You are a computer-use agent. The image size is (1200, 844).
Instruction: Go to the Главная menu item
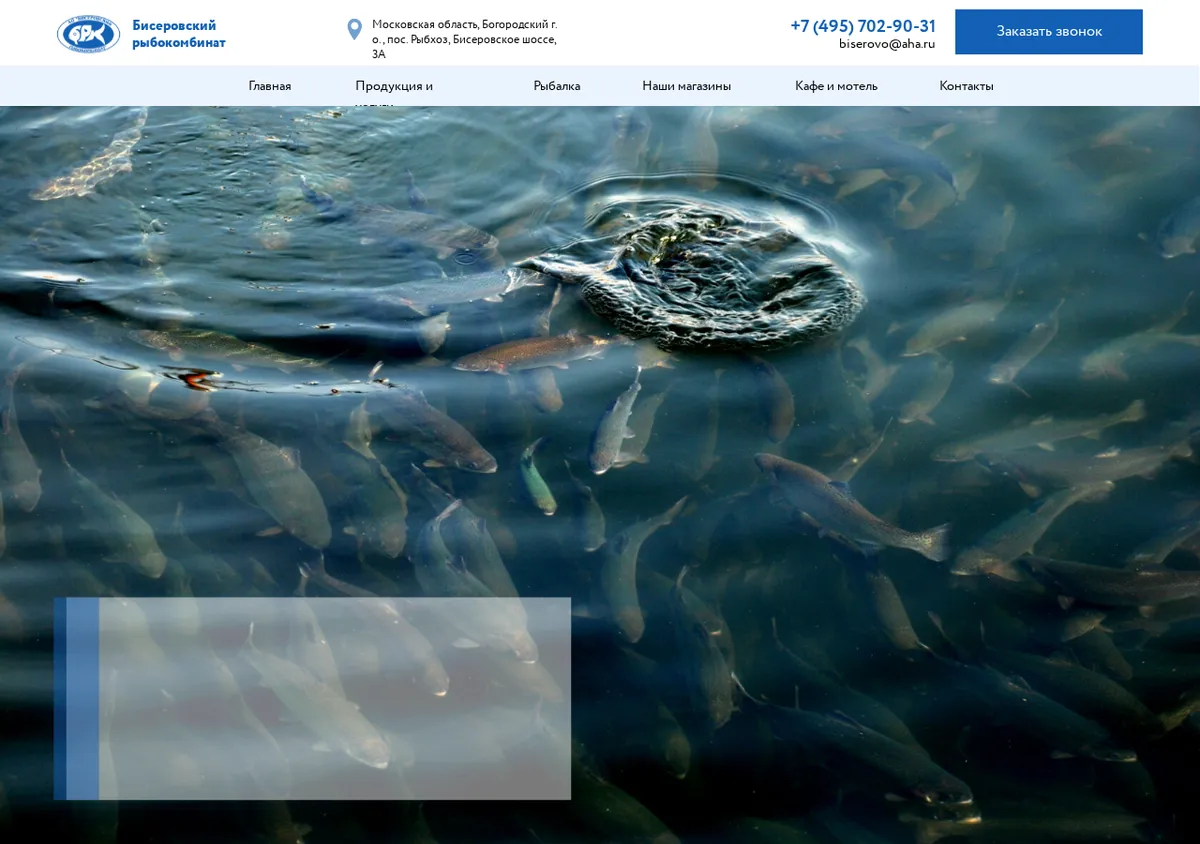click(x=270, y=86)
